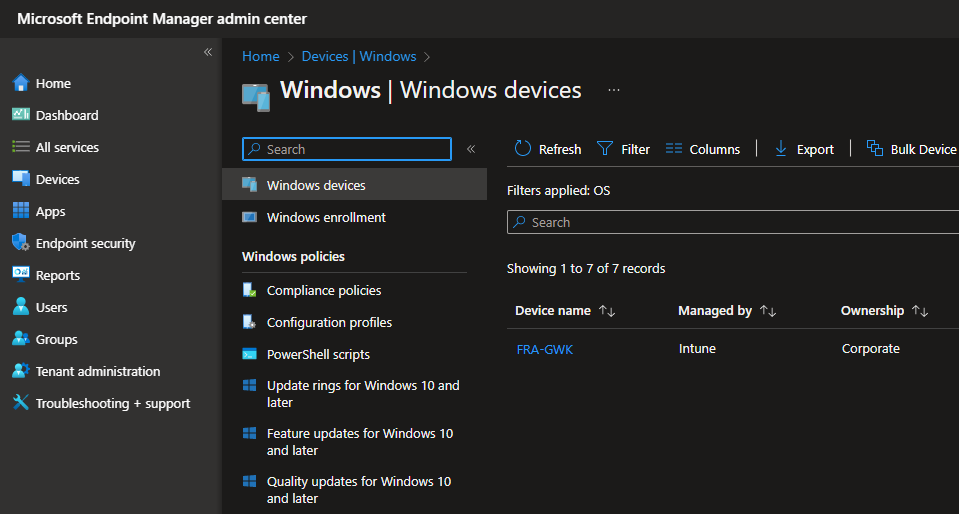The height and width of the screenshot is (514, 959).
Task: Open Dashboard from the sidebar icon
Action: [21, 115]
